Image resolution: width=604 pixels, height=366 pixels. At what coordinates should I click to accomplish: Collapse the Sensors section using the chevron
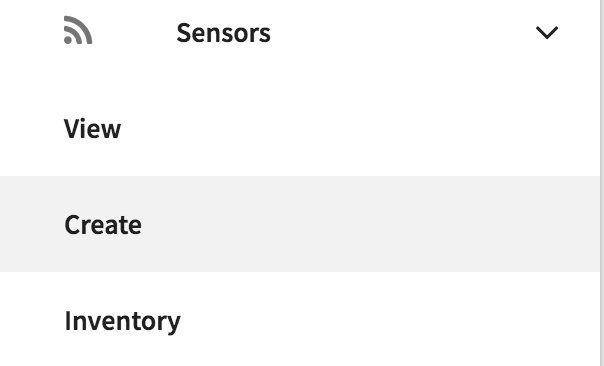pos(547,33)
